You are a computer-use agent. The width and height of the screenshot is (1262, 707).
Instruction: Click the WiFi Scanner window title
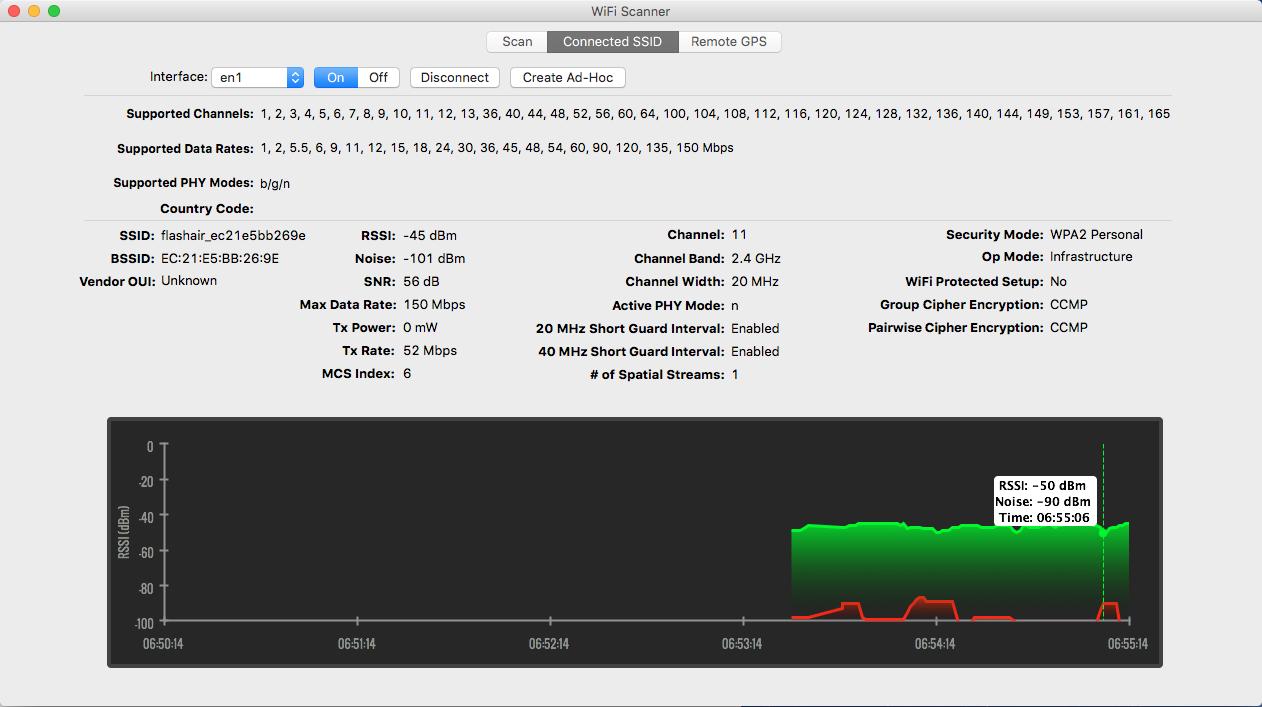[630, 11]
